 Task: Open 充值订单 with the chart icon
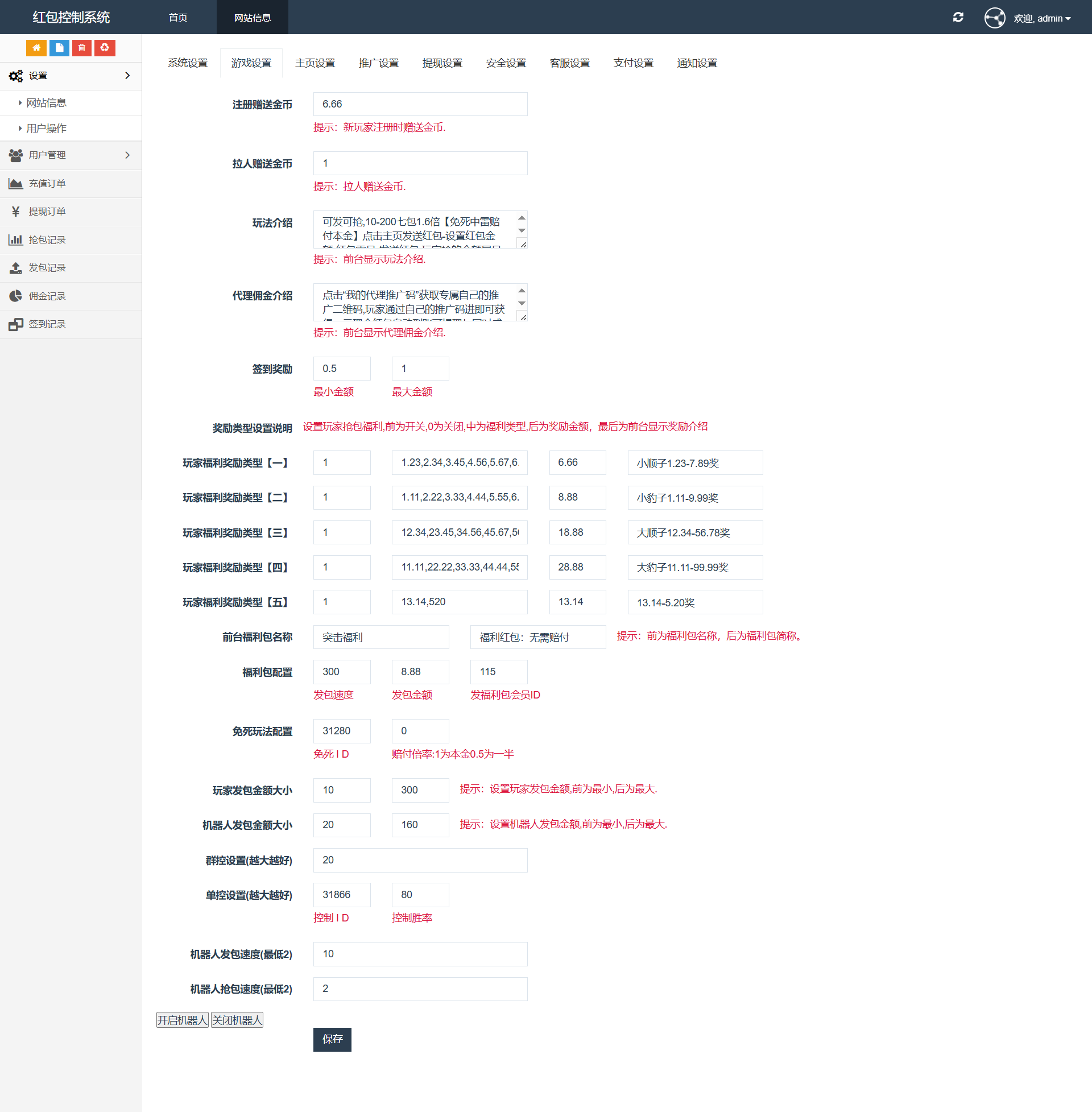point(47,184)
